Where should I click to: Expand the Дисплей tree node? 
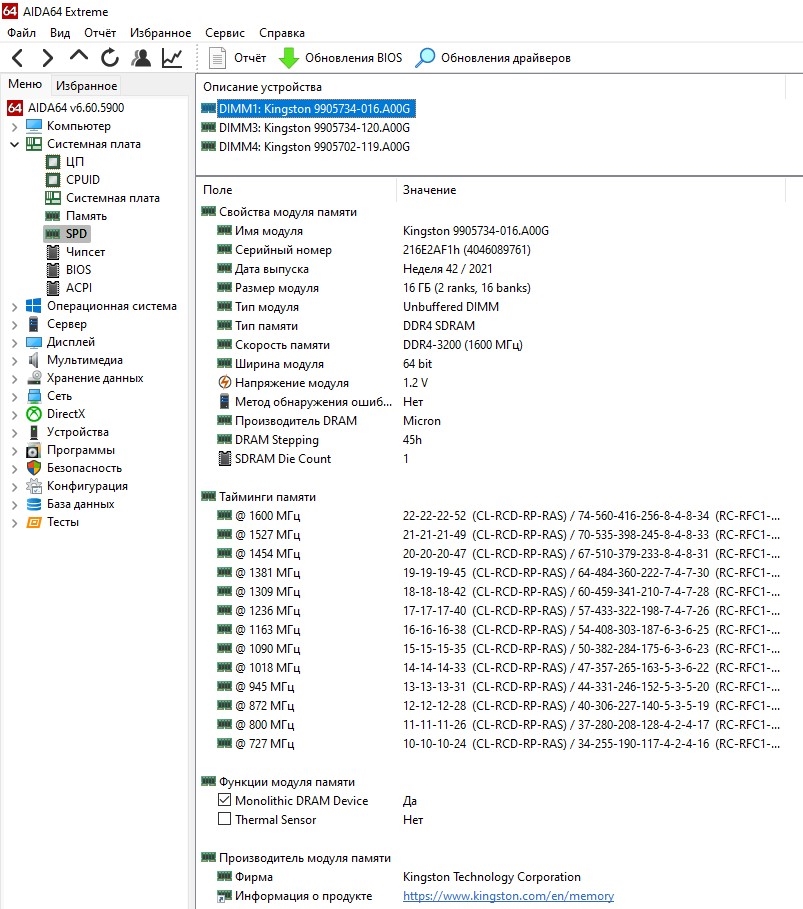click(14, 343)
